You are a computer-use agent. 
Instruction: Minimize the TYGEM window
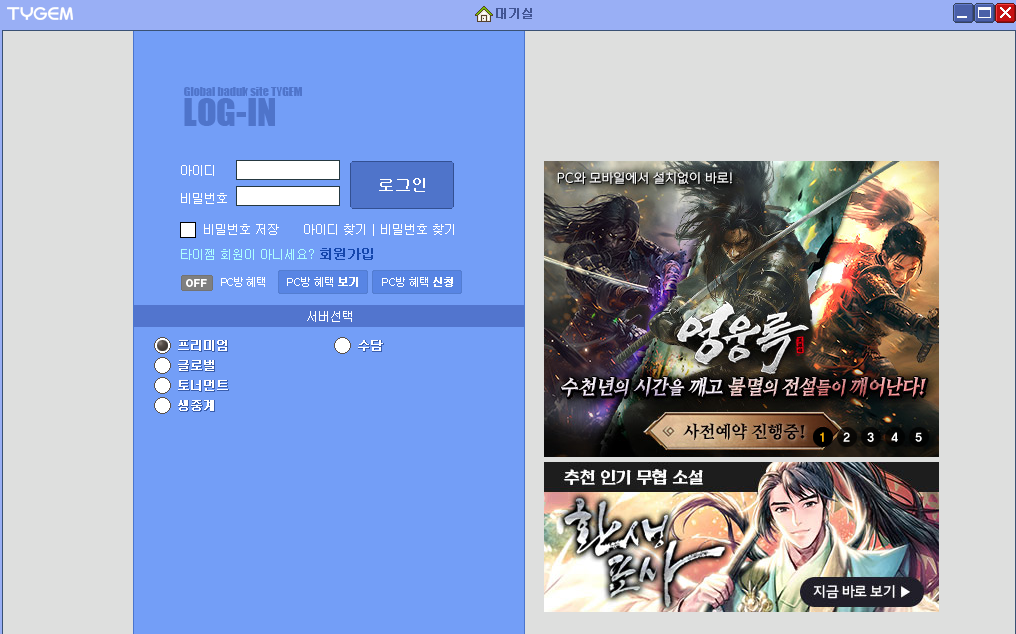click(963, 13)
